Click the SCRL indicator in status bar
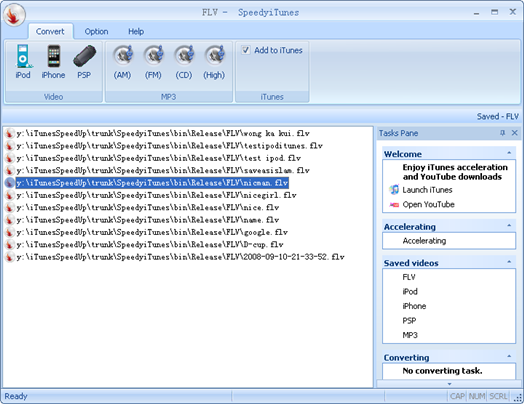This screenshot has height=404, width=524. pos(498,396)
